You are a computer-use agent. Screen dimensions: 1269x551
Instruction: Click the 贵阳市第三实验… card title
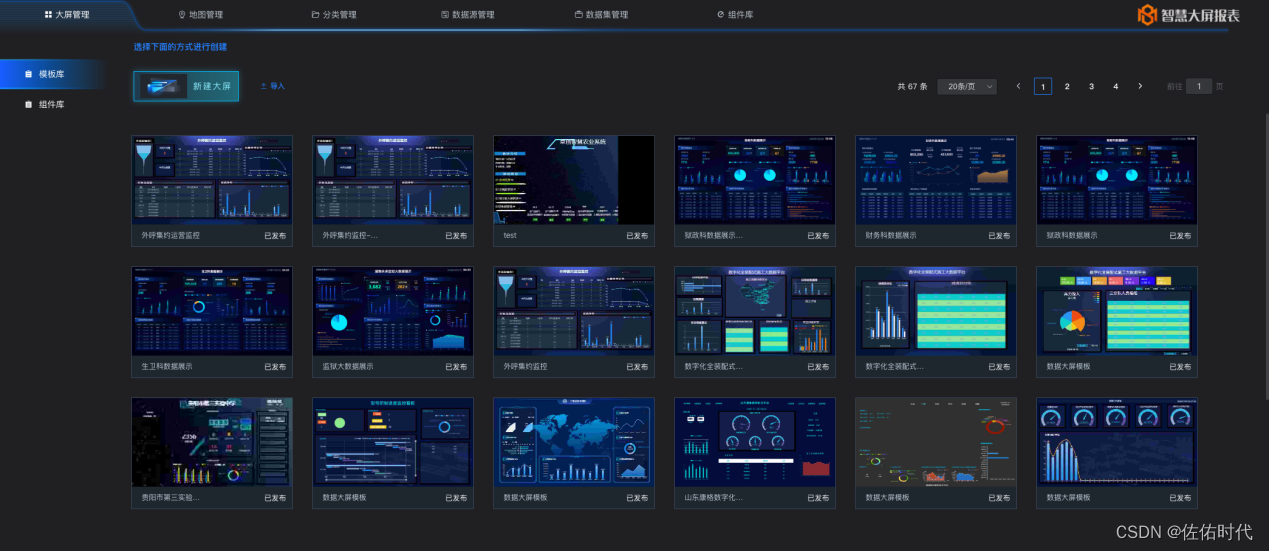click(171, 498)
